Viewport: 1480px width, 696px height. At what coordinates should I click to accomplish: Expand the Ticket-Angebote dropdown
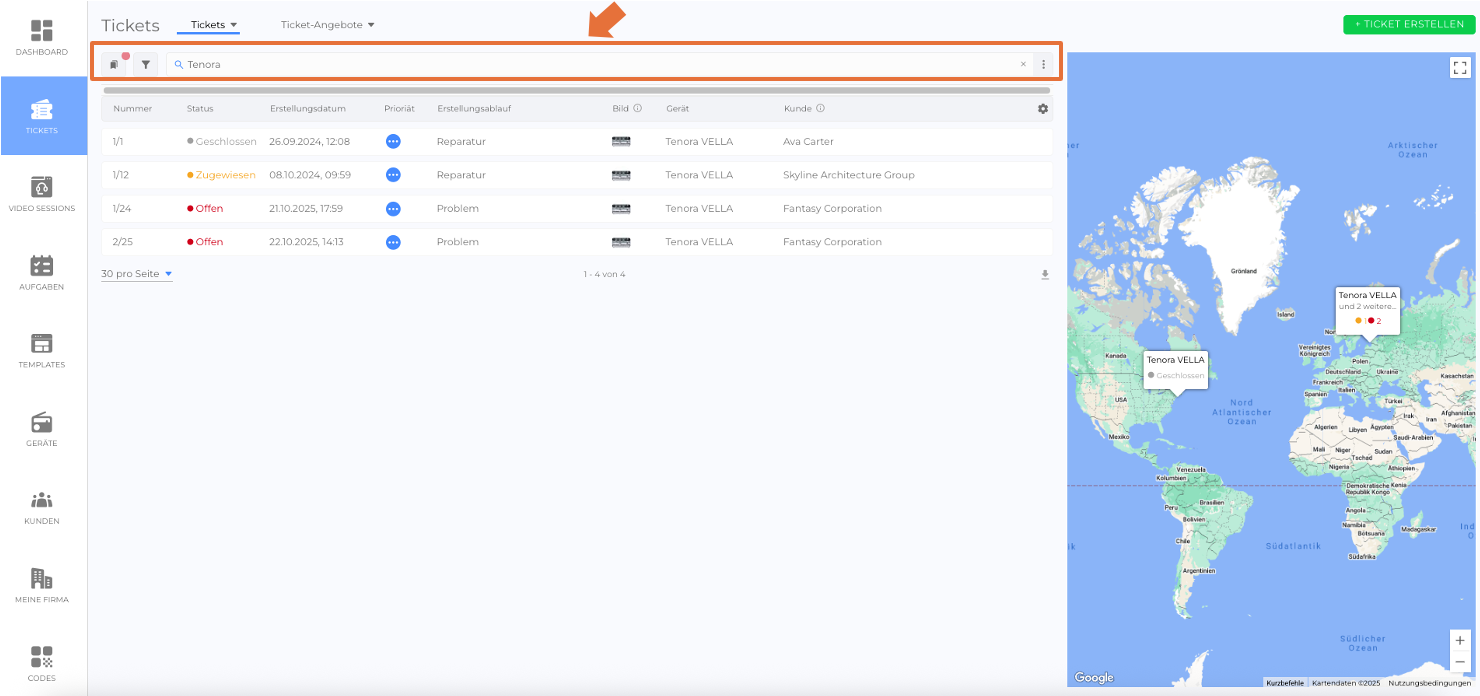coord(327,25)
